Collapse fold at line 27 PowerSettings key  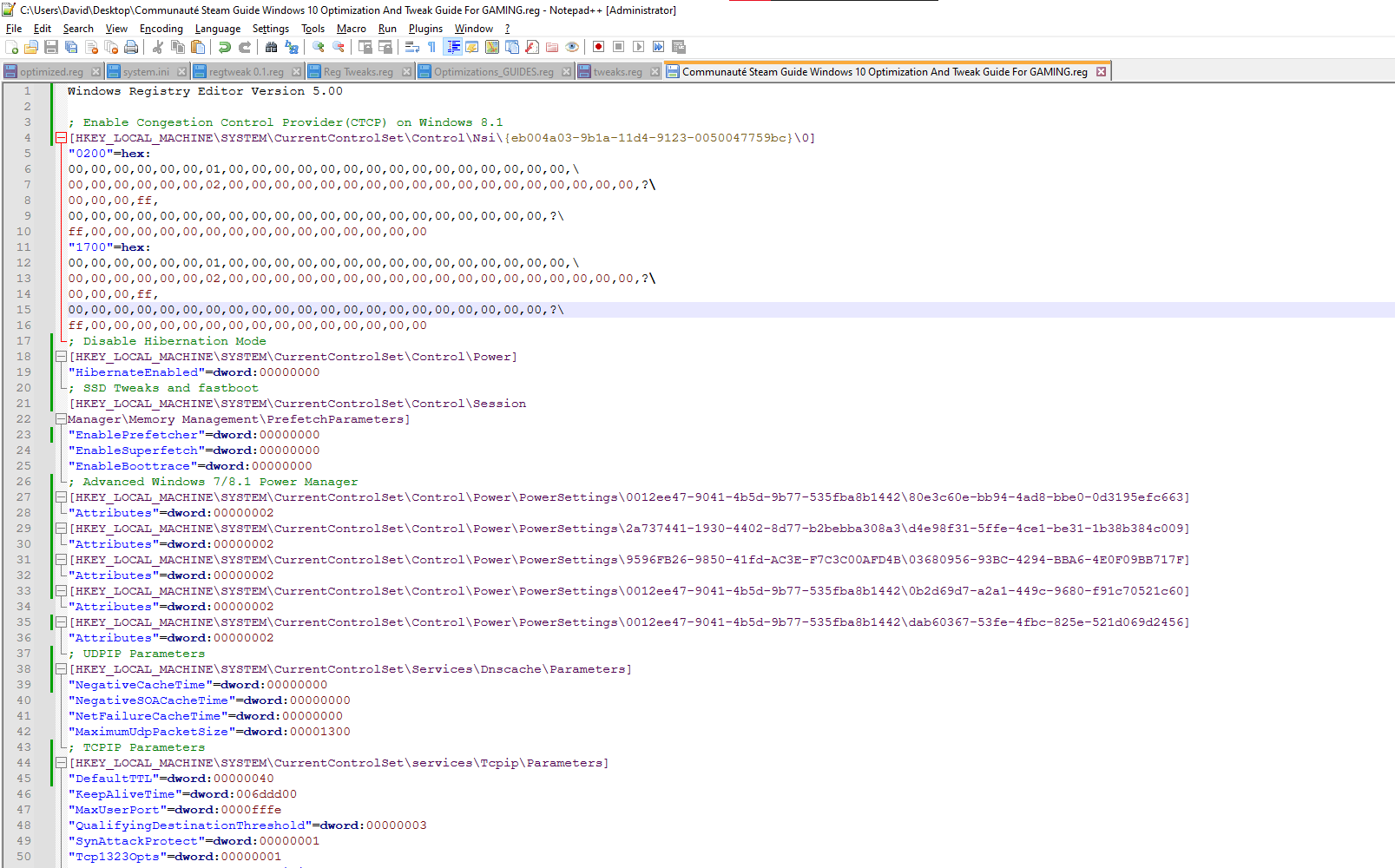(x=61, y=497)
